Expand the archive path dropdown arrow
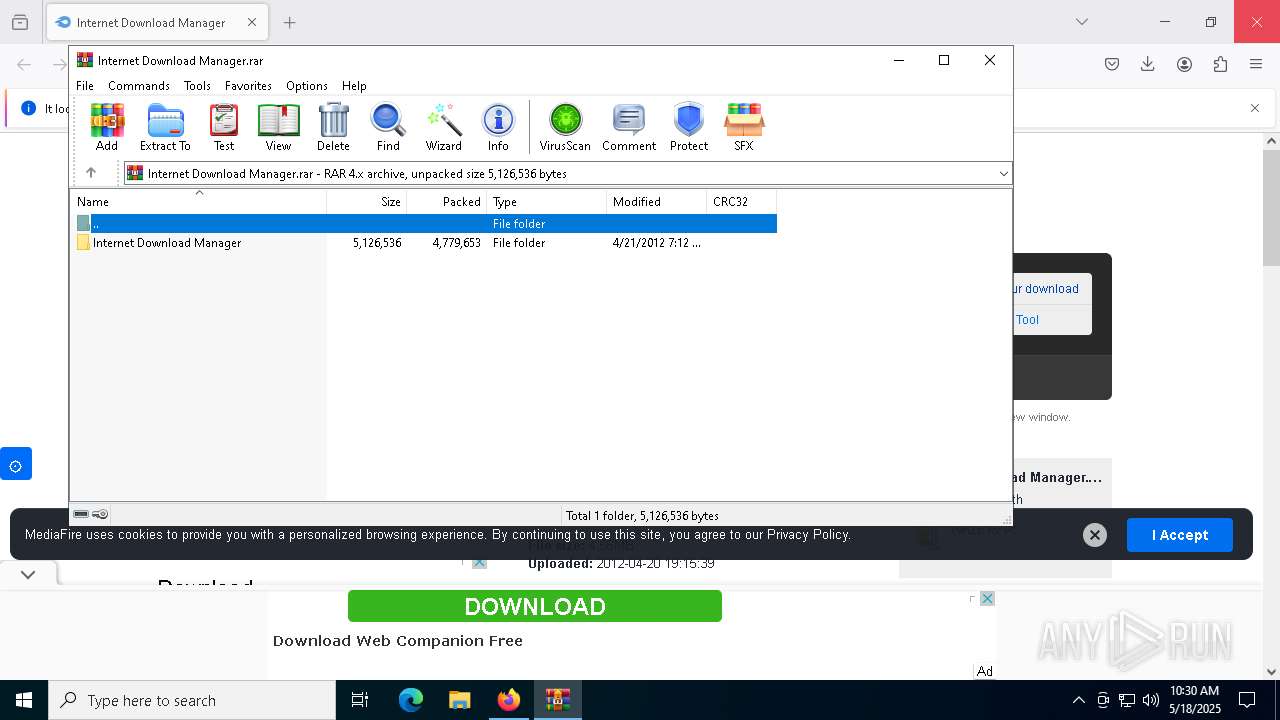The height and width of the screenshot is (720, 1280). point(1003,173)
